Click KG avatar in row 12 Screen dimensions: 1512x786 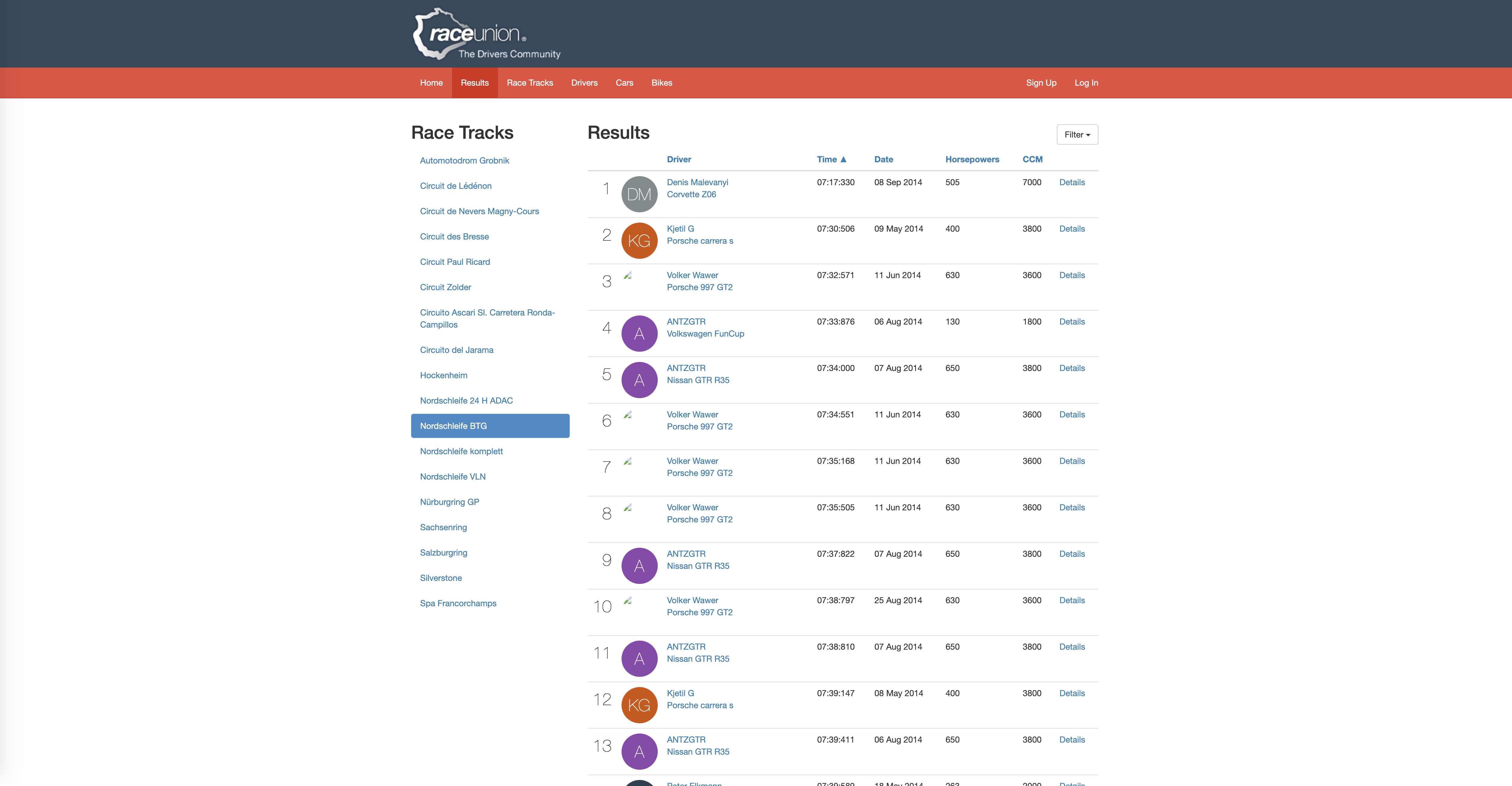coord(639,705)
